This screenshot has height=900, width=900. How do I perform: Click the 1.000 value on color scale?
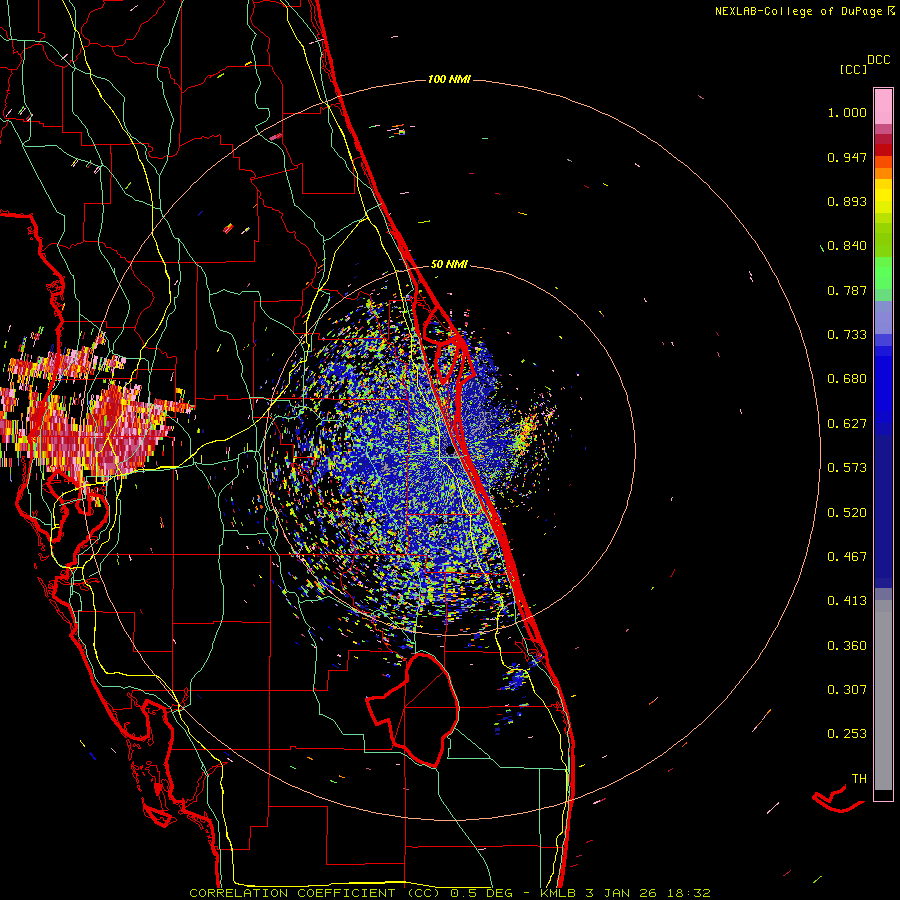pos(847,112)
